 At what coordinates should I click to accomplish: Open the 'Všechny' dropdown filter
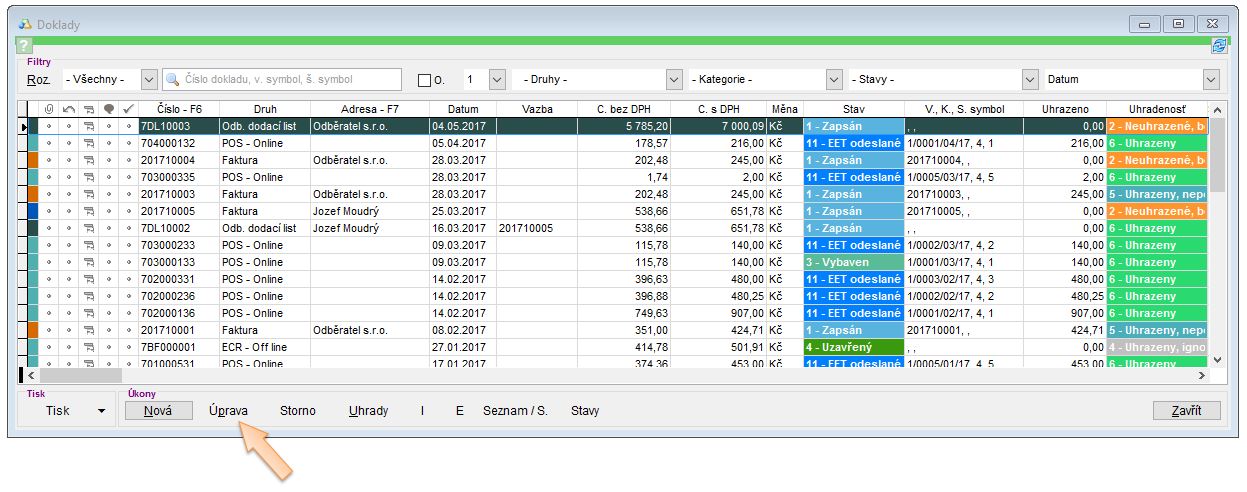[150, 79]
